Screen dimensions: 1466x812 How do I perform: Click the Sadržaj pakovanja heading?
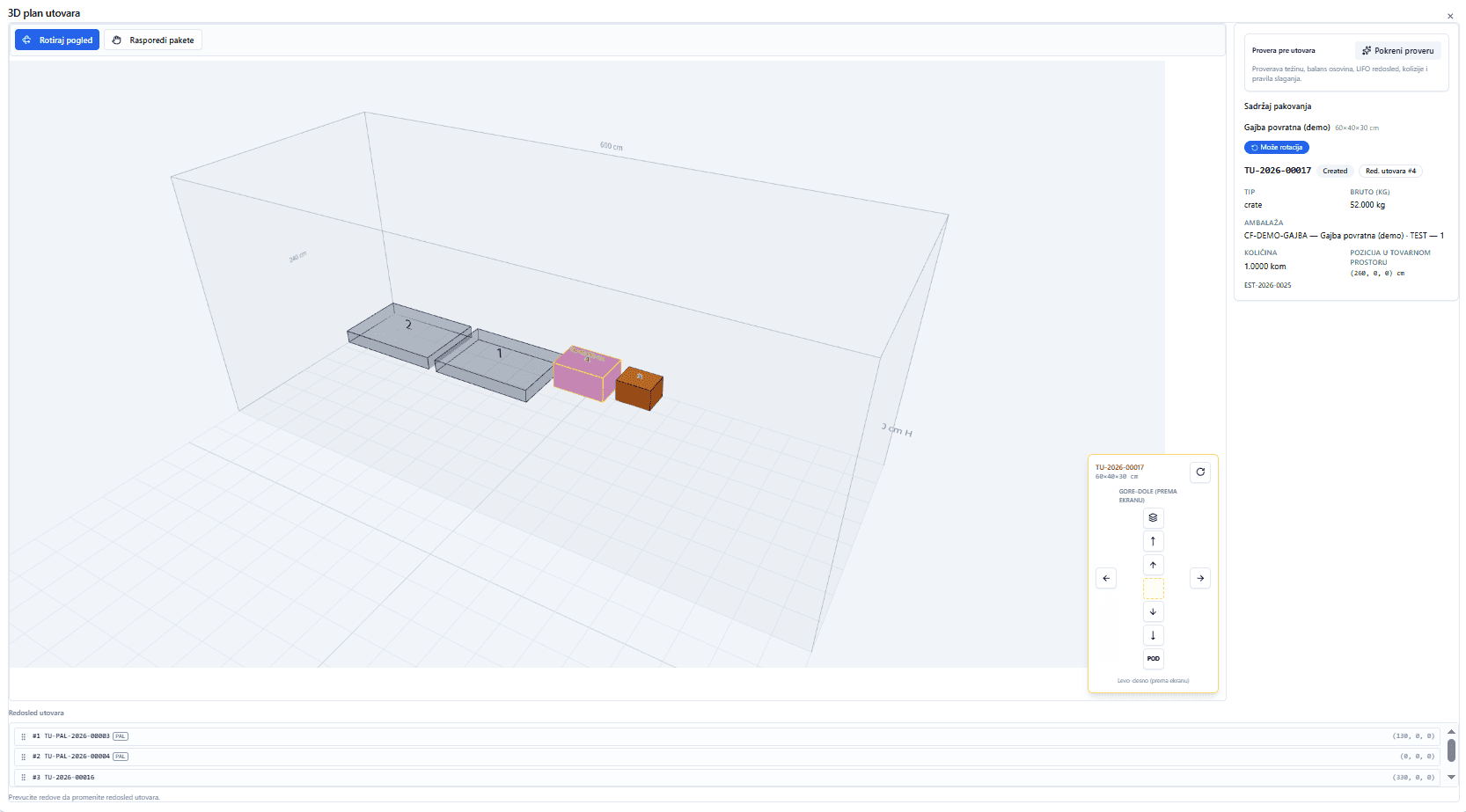(x=1278, y=106)
